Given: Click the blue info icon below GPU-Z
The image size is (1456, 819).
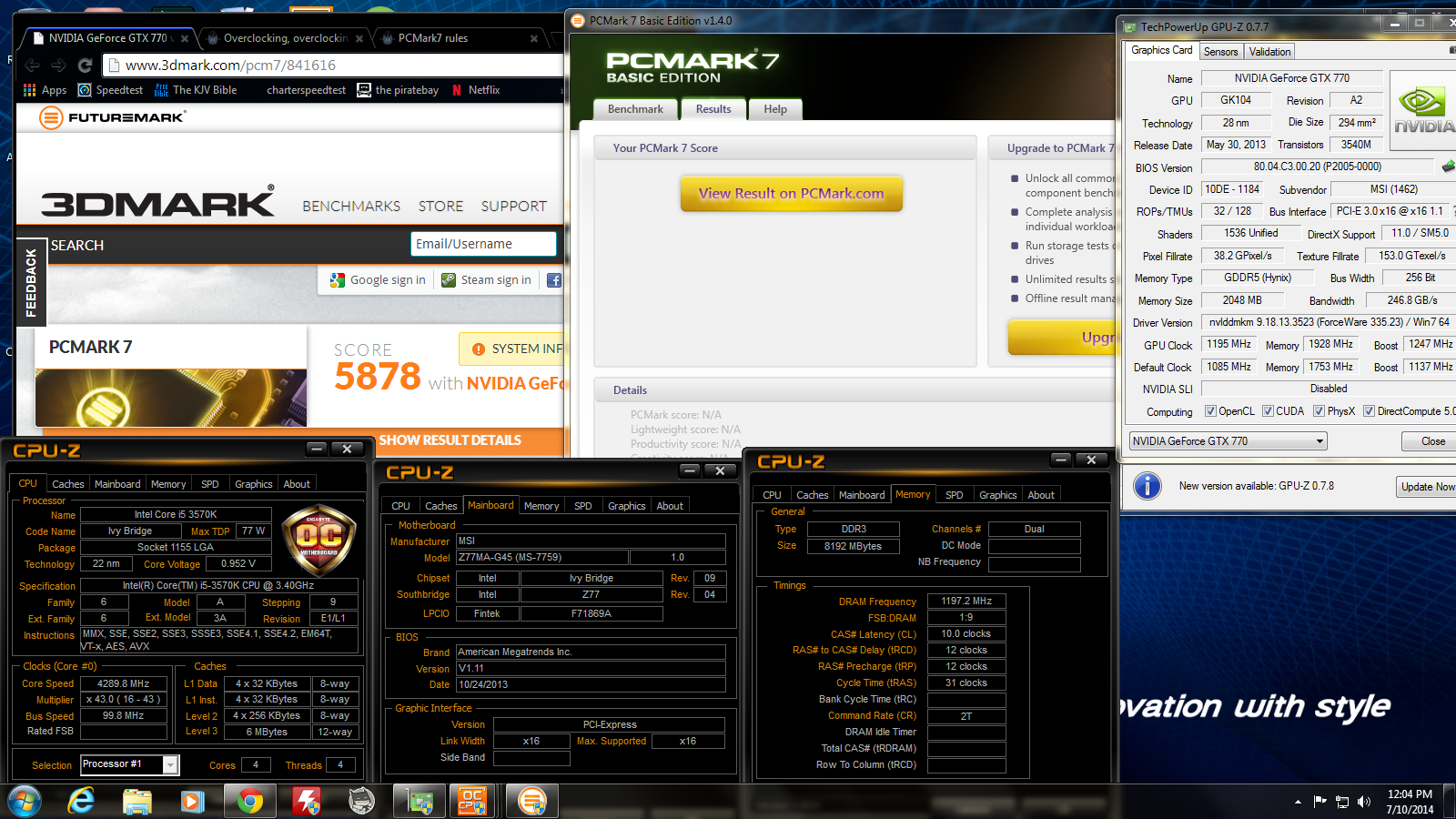Looking at the screenshot, I should coord(1148,486).
